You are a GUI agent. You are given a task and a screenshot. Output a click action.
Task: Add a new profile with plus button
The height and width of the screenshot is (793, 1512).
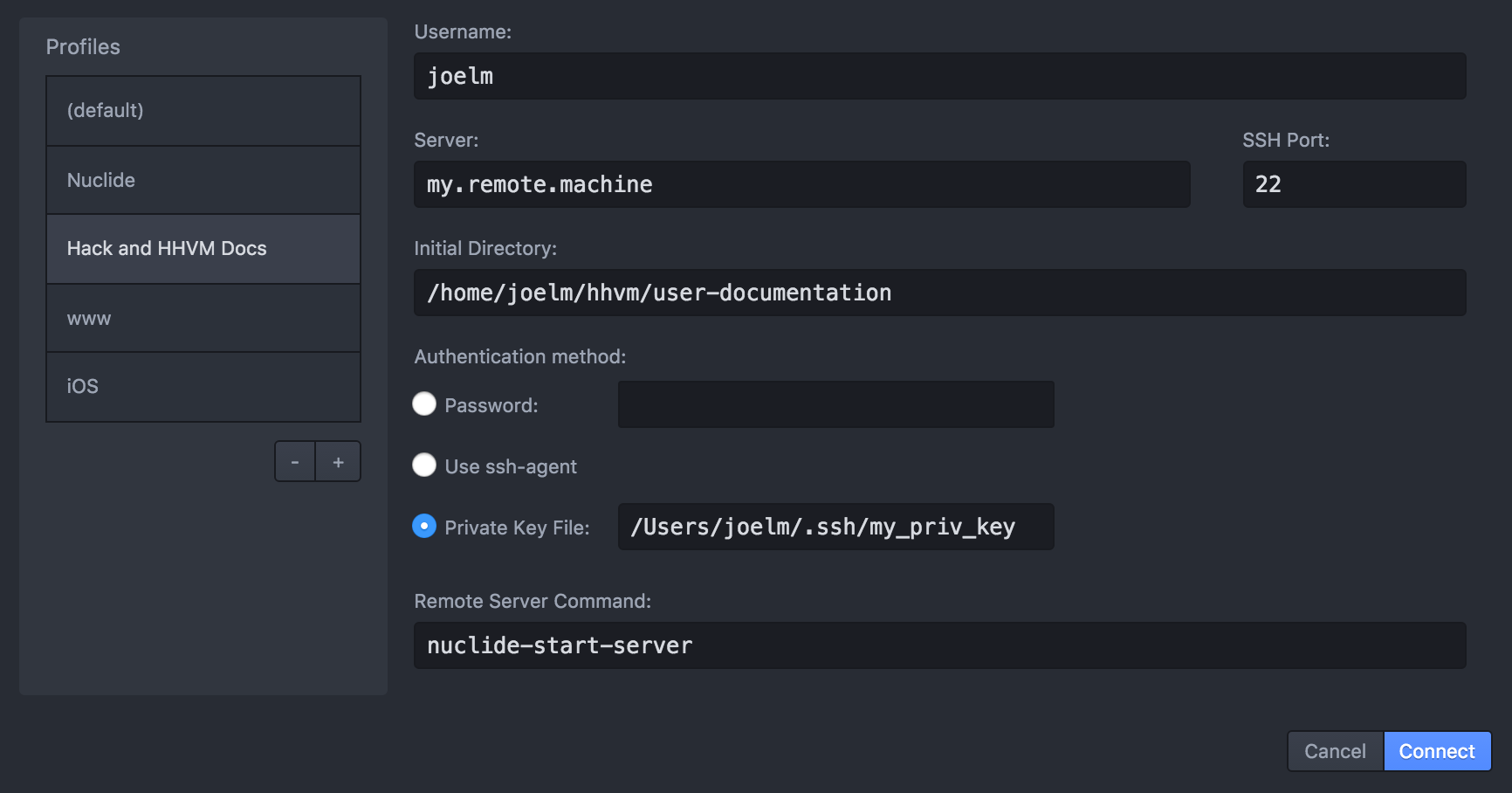339,461
